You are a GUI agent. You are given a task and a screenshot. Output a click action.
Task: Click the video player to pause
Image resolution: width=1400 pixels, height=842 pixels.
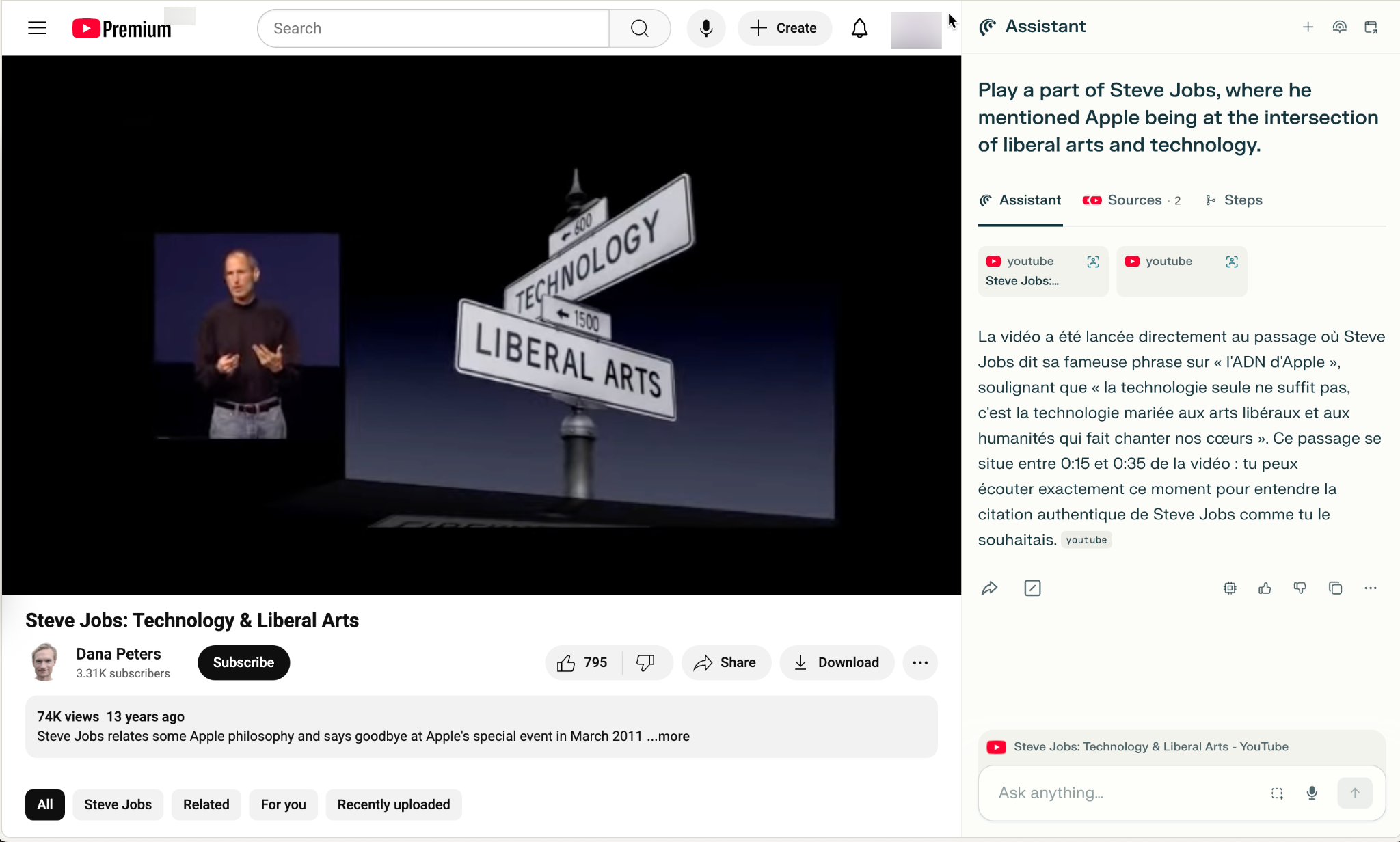point(482,325)
